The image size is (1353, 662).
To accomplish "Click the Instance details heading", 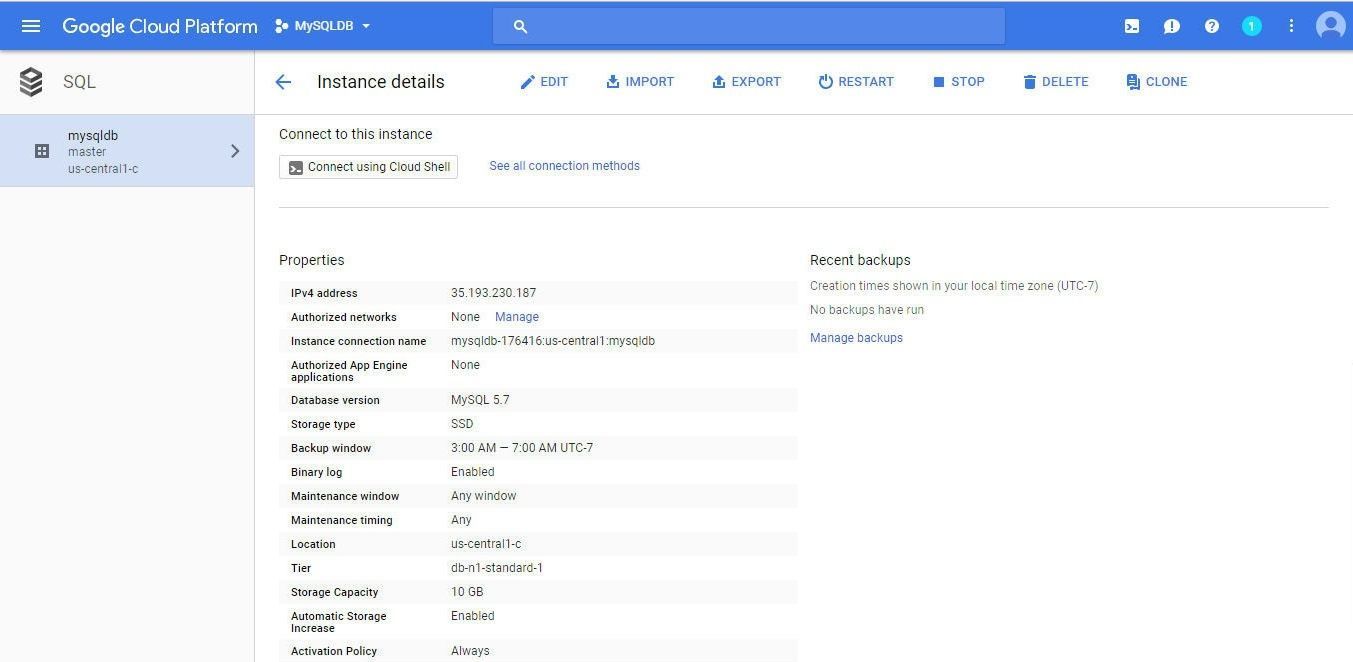I will point(381,82).
